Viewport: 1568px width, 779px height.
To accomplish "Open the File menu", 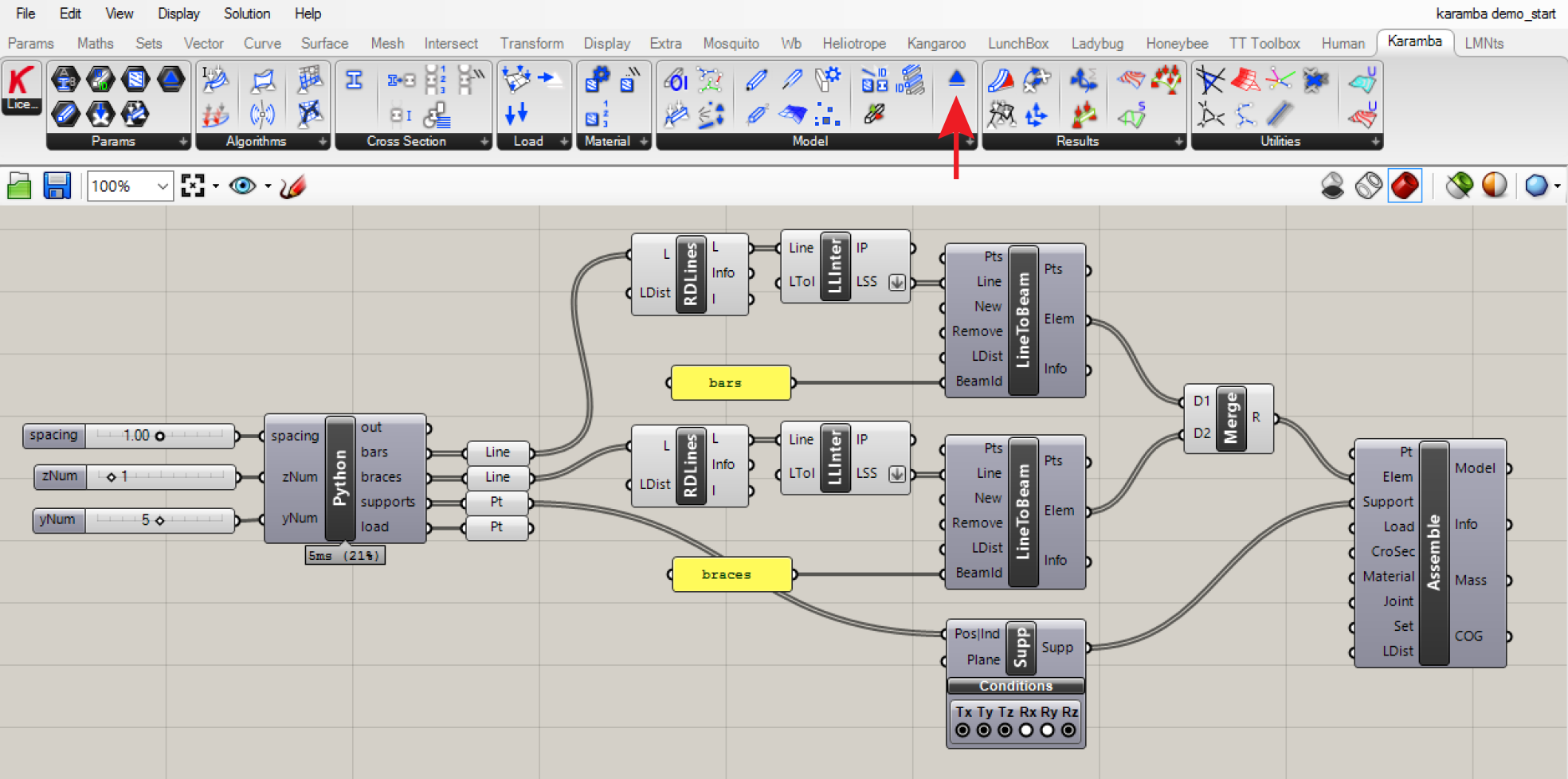I will coord(25,14).
